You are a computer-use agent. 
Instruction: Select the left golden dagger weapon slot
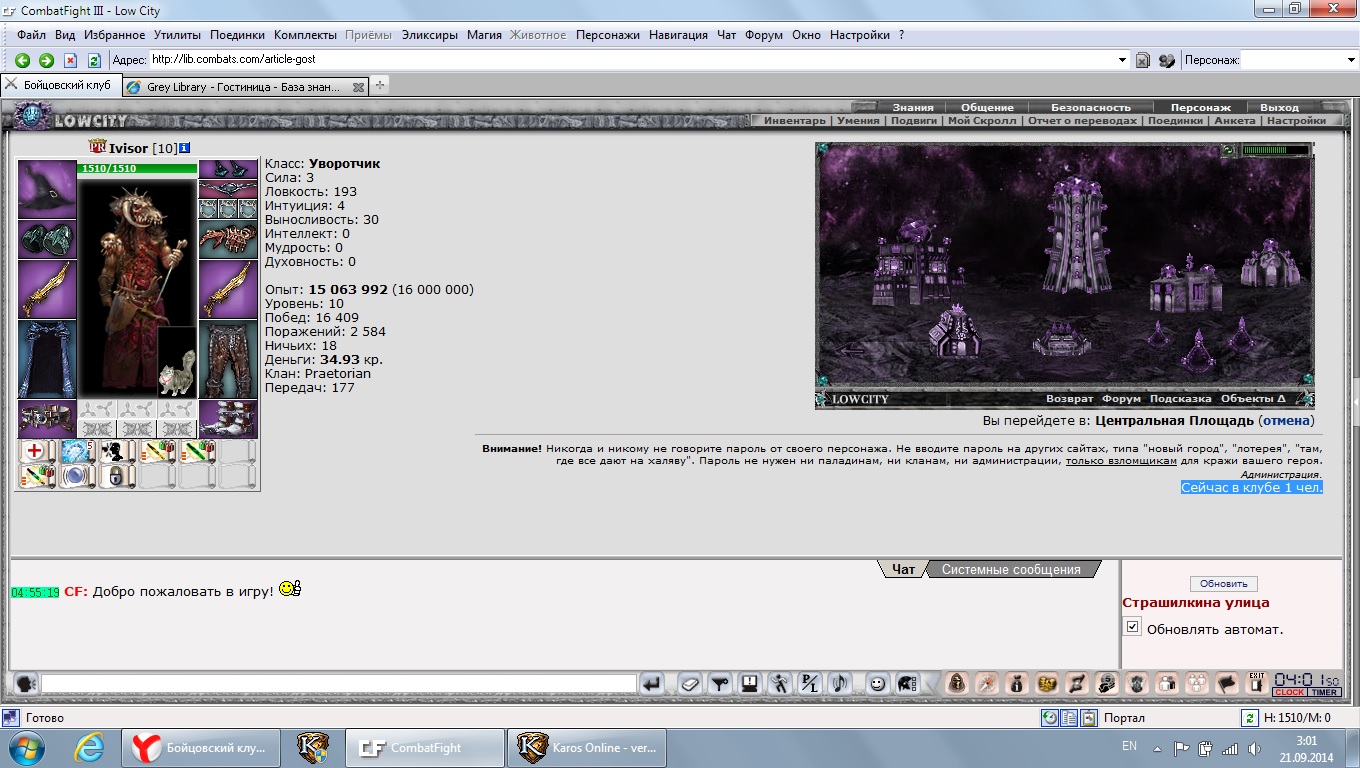(x=47, y=290)
